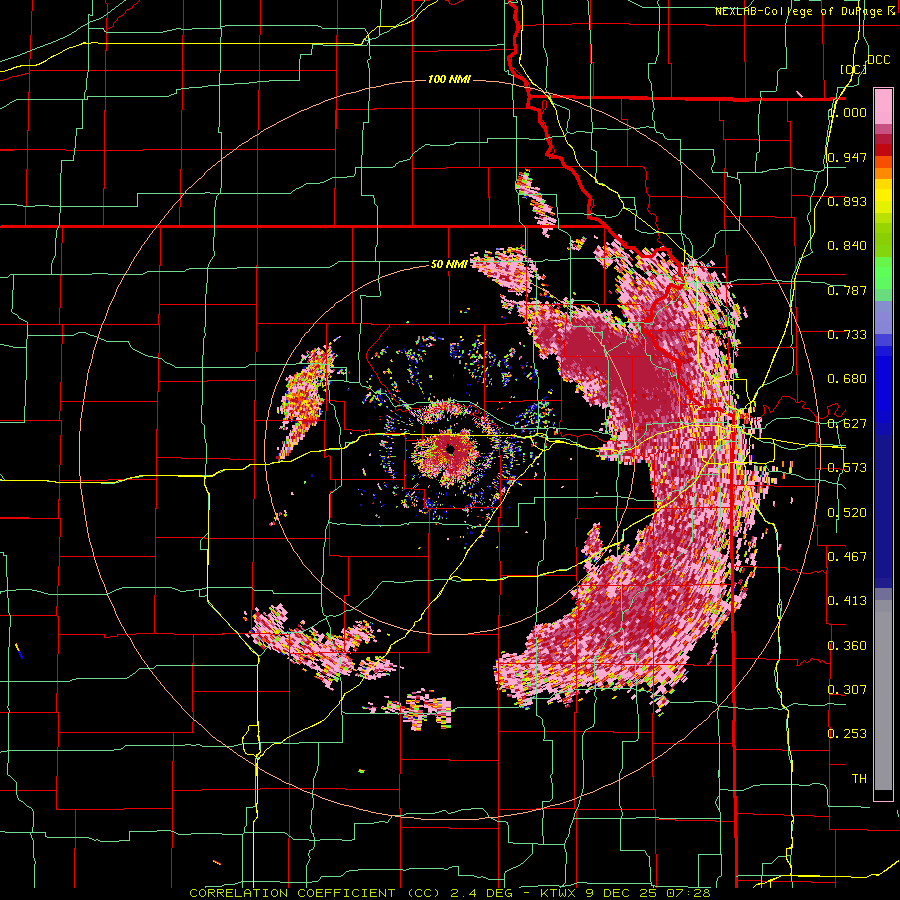Click the Correlation Coefficient KTWX caption at bottom
Screen dimensions: 900x900
pos(450,893)
